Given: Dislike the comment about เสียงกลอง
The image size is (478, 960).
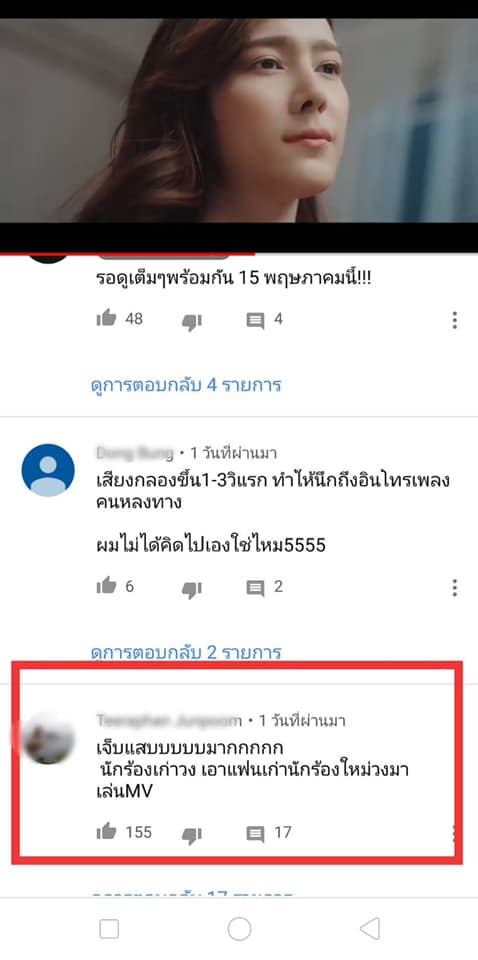Looking at the screenshot, I should click(192, 589).
